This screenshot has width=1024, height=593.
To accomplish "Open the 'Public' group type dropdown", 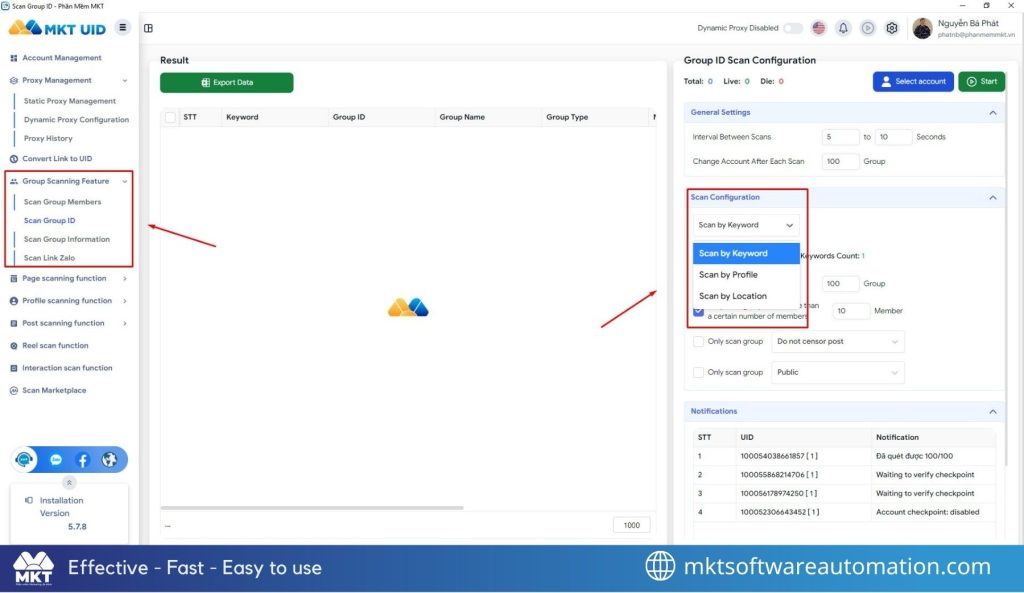I will click(840, 372).
